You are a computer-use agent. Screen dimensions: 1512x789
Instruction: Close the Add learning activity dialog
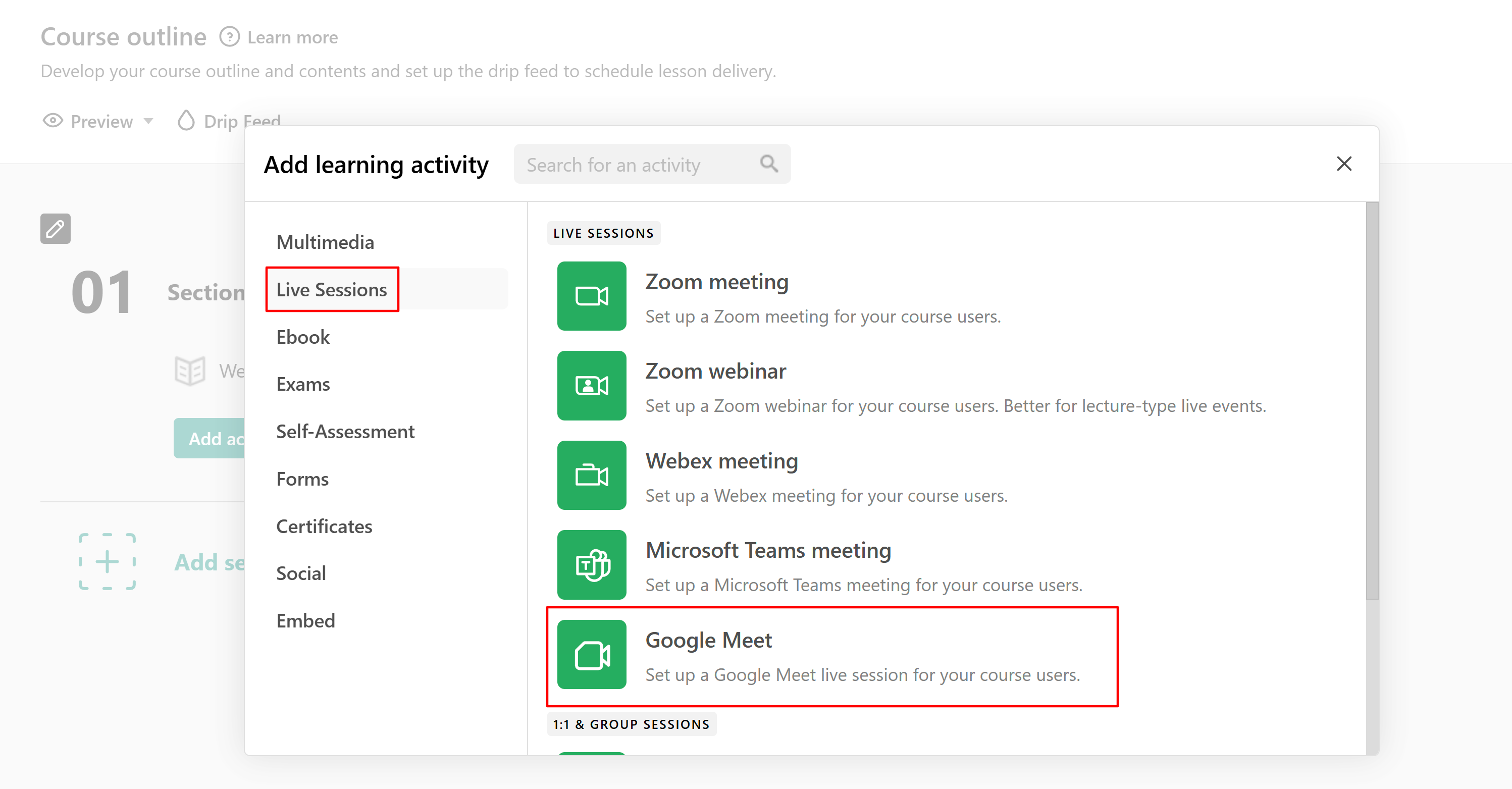click(x=1344, y=164)
